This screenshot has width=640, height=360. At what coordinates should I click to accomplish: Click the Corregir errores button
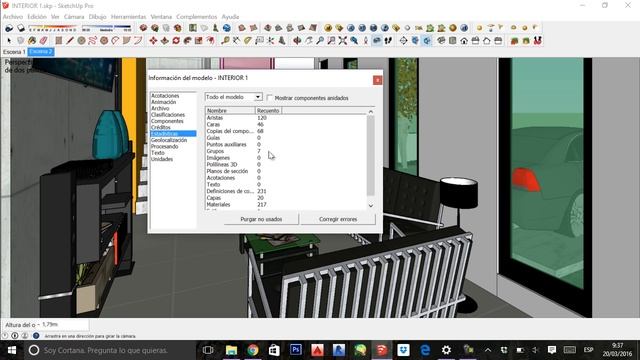tap(338, 219)
